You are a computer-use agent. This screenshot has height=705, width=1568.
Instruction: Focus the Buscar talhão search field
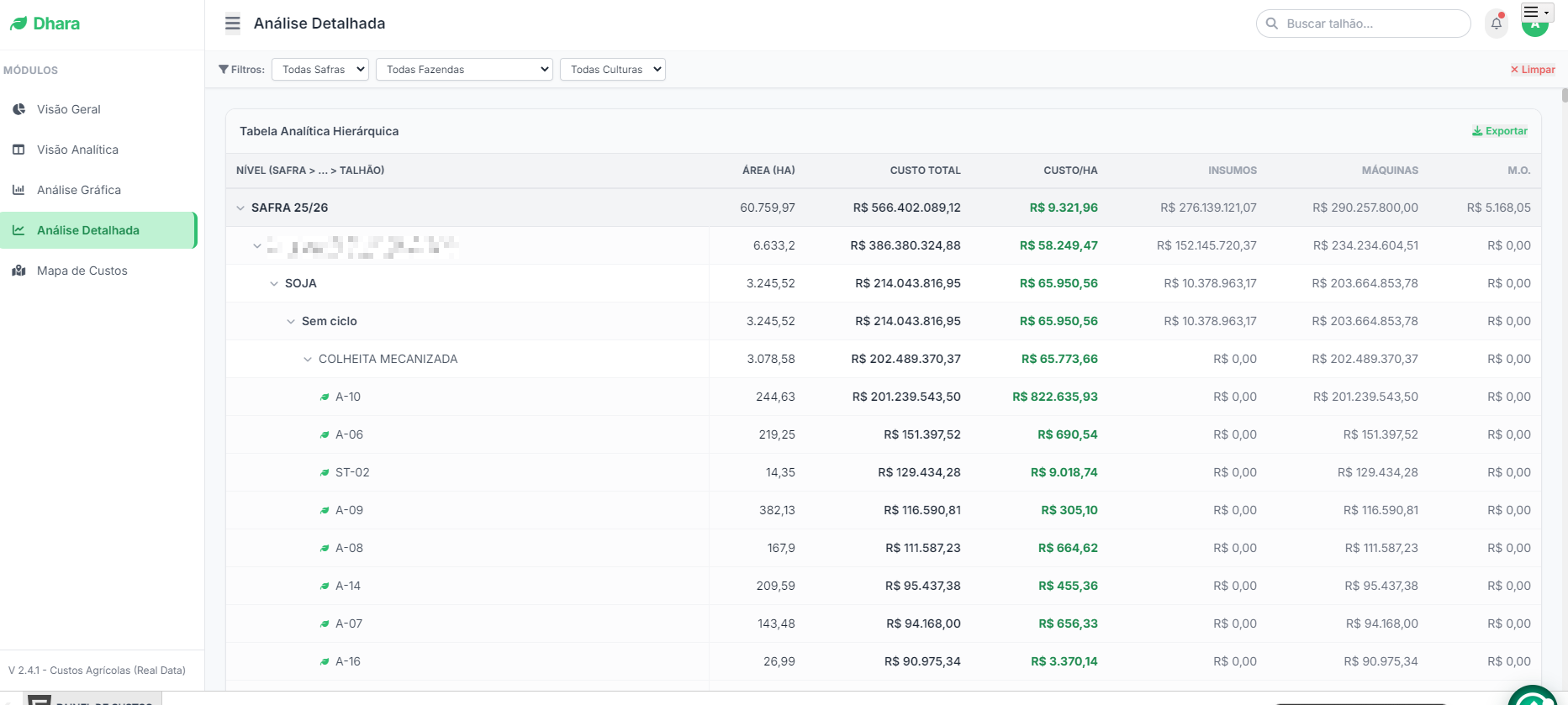[x=1363, y=24]
